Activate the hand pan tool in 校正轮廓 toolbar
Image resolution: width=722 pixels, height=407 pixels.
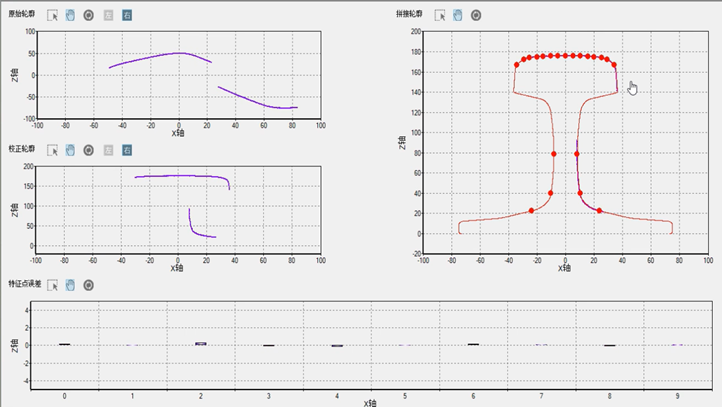(x=71, y=150)
